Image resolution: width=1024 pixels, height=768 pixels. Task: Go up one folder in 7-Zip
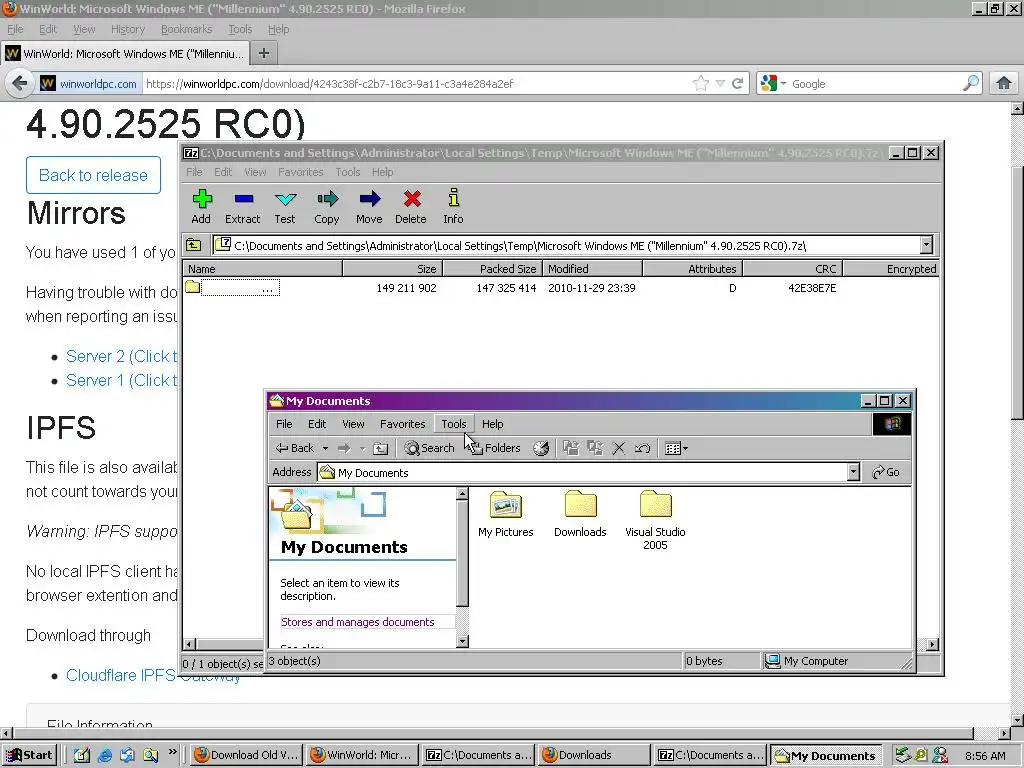pyautogui.click(x=194, y=246)
